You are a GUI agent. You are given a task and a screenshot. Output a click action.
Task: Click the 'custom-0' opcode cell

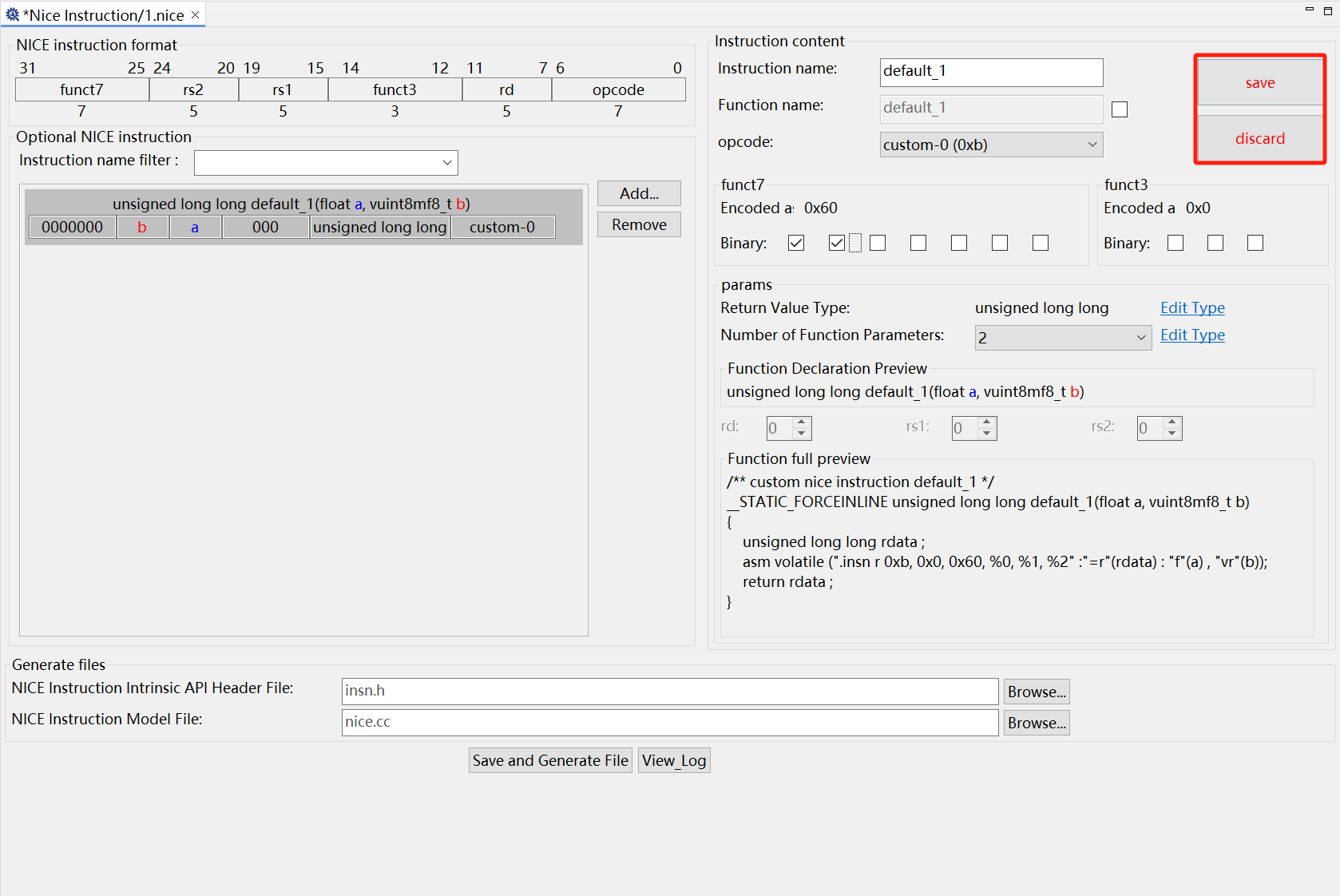pos(502,227)
